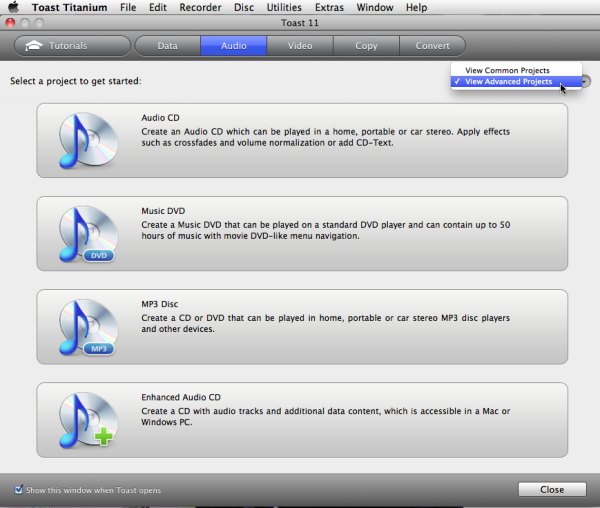600x508 pixels.
Task: Open the project view dropdown arrow
Action: click(586, 81)
